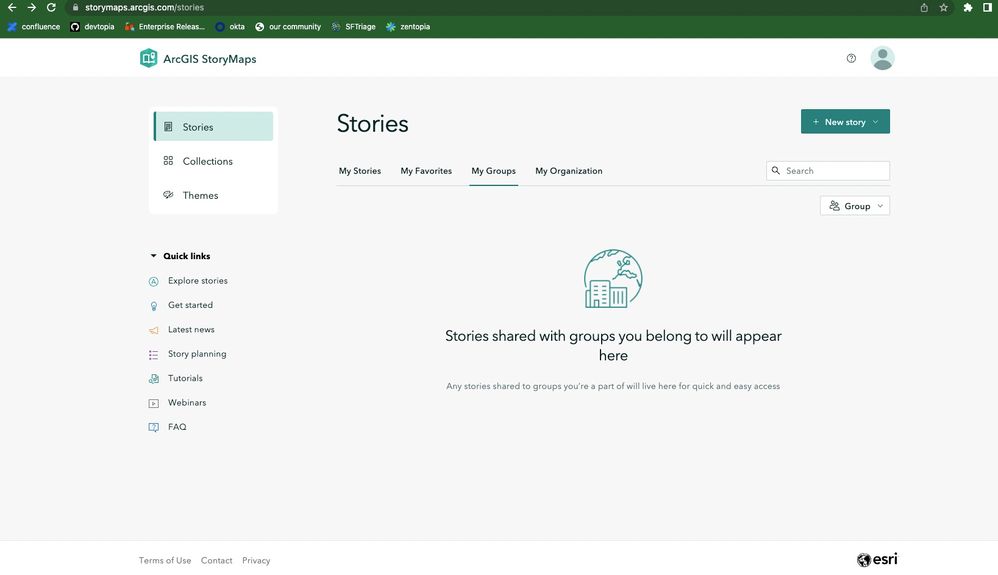Open Terms of Use footer link
Image resolution: width=998 pixels, height=575 pixels.
pyautogui.click(x=165, y=560)
